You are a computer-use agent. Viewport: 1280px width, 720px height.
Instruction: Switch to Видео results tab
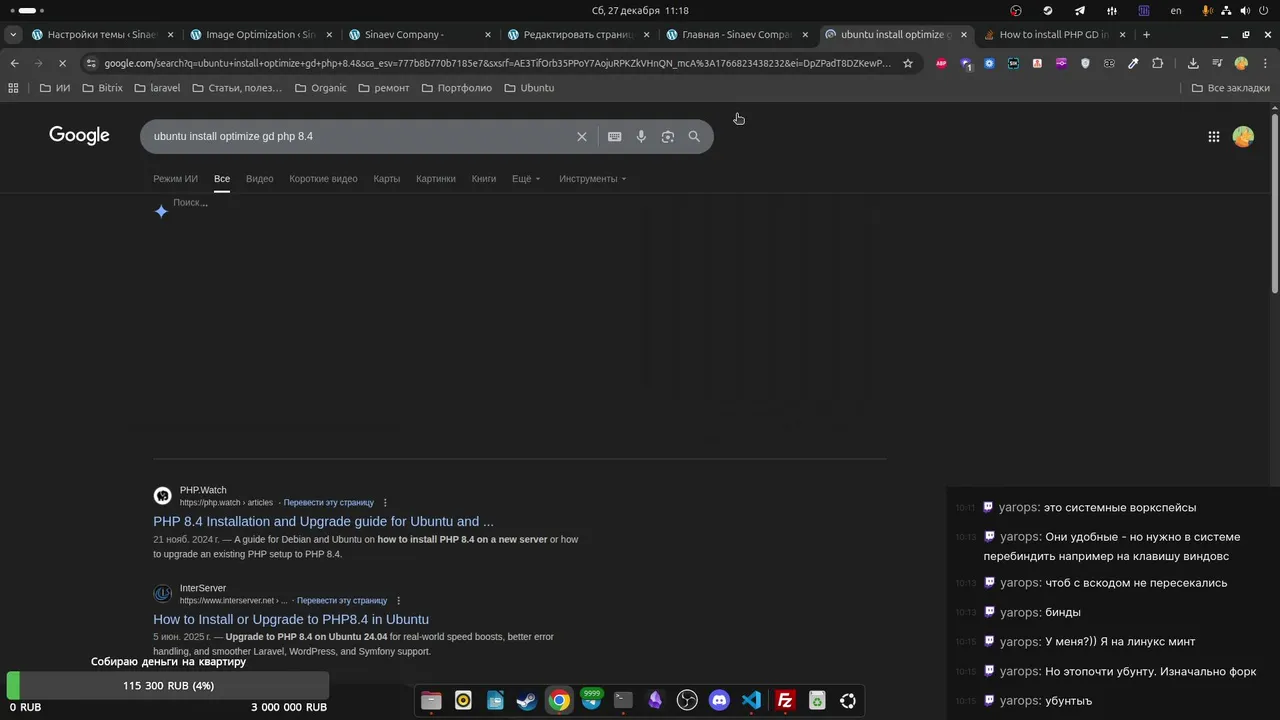[260, 179]
